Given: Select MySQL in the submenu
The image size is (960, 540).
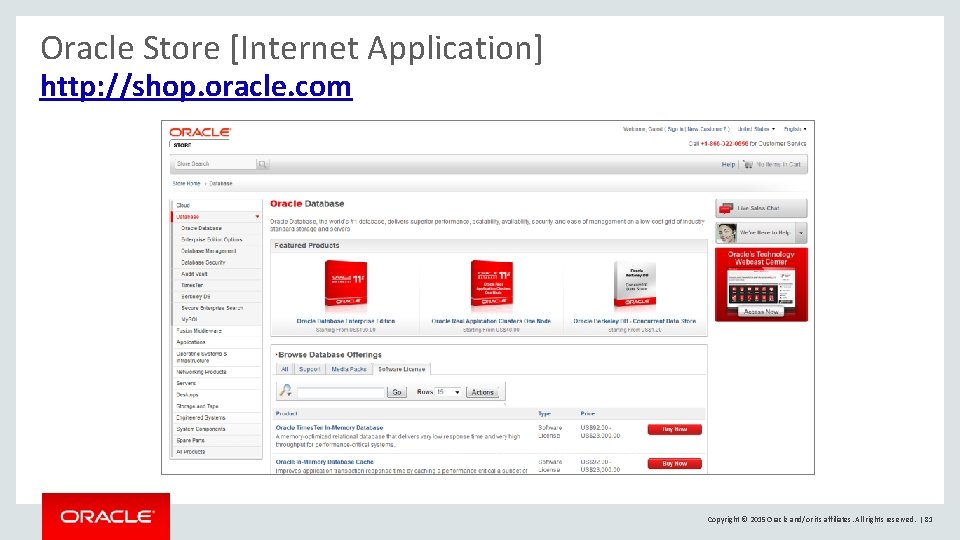Looking at the screenshot, I should [189, 320].
